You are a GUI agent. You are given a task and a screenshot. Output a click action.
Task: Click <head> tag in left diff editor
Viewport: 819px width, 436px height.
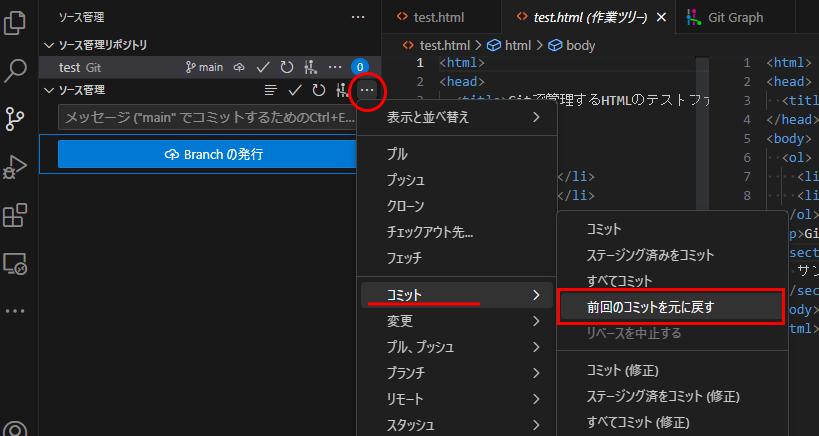click(462, 82)
